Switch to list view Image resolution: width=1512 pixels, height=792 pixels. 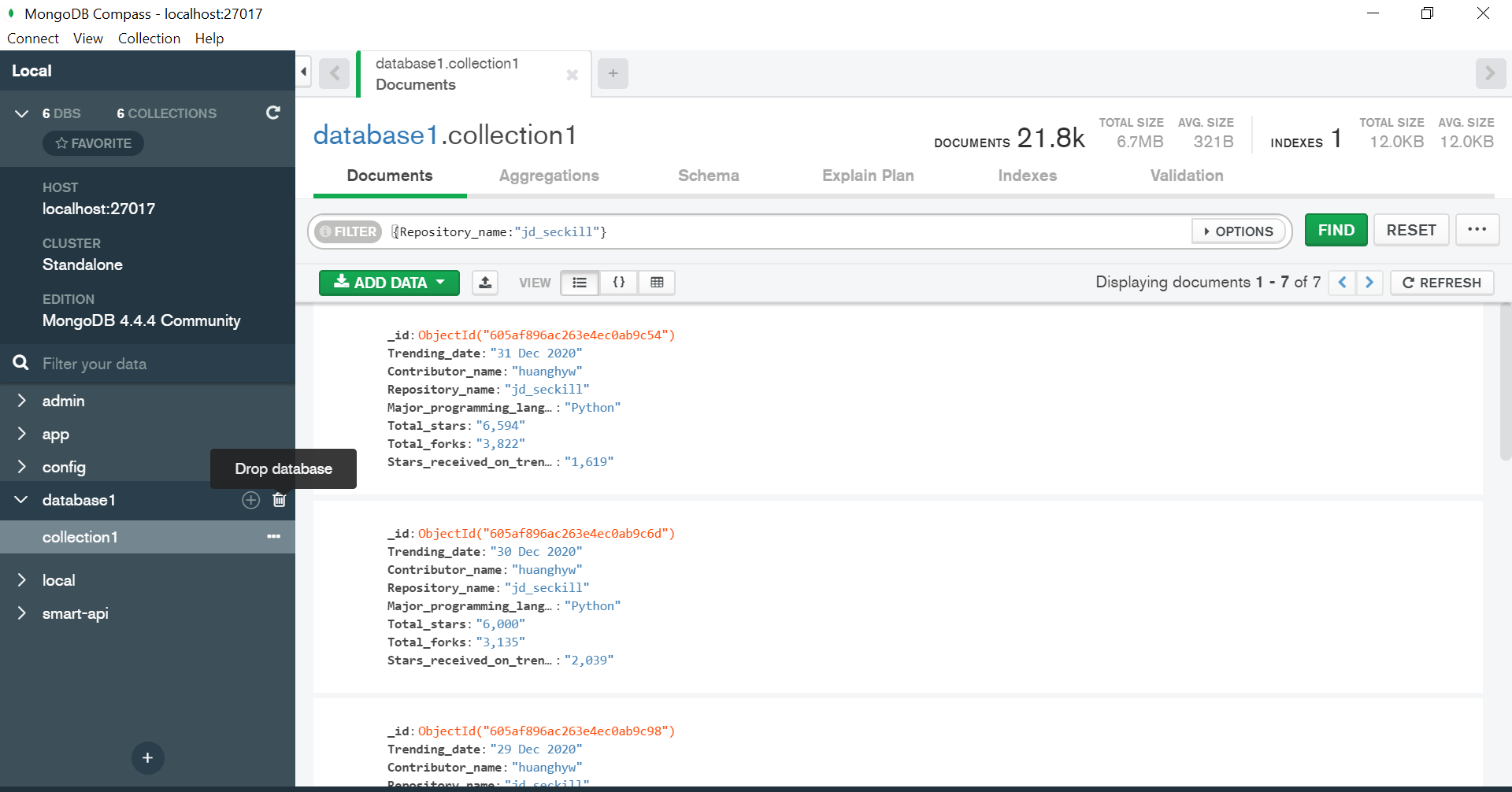pyautogui.click(x=580, y=283)
